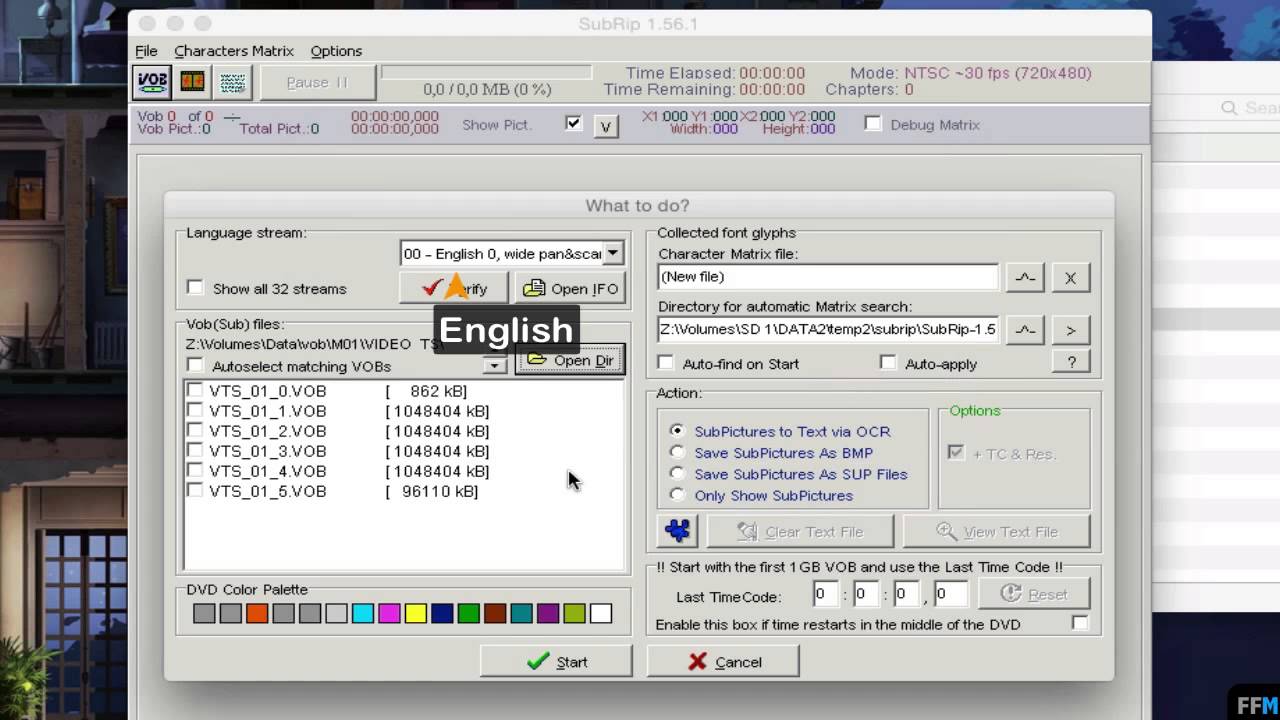Pick the orange palette swatch
This screenshot has width=1280, height=720.
257,614
